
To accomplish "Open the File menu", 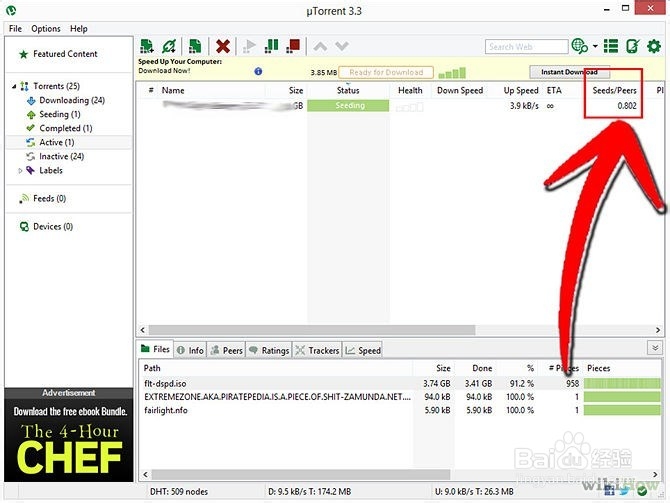I will click(x=15, y=29).
